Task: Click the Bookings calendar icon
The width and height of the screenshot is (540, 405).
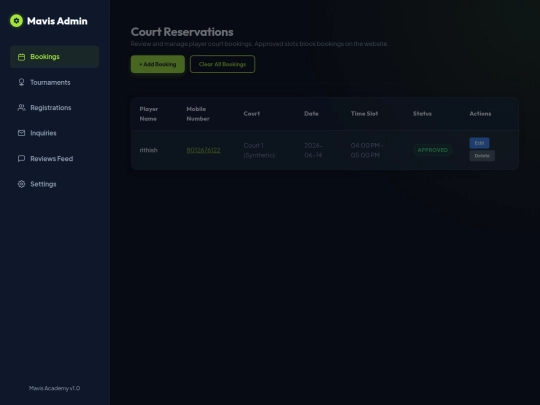Action: coord(21,57)
